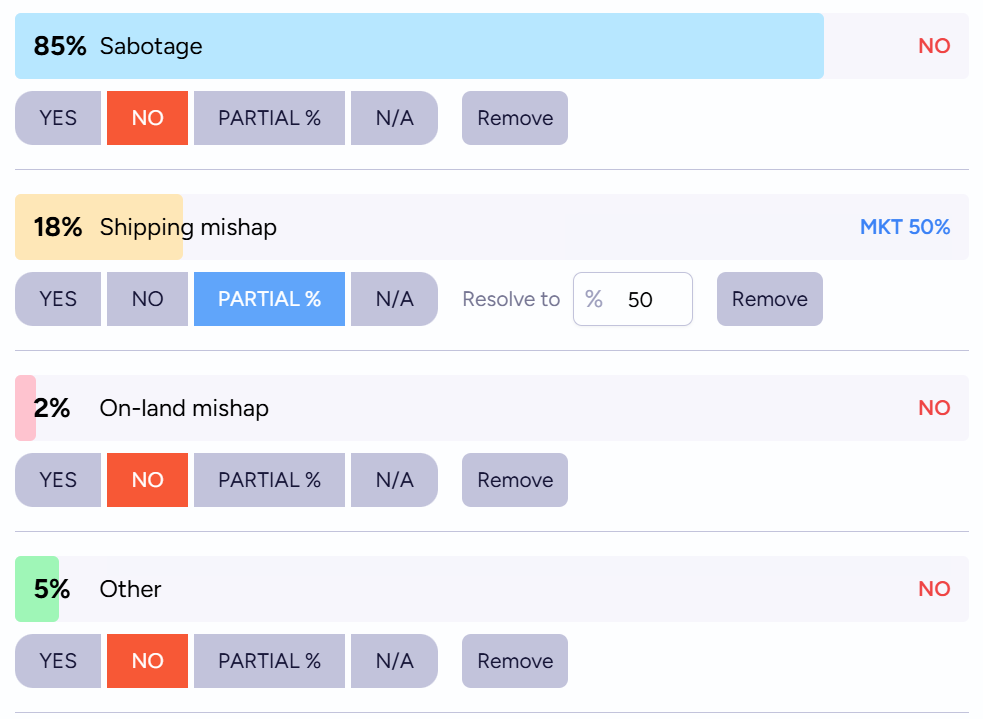Click PARTIAL % for Shipping mishap
The image size is (983, 719).
pyautogui.click(x=269, y=299)
